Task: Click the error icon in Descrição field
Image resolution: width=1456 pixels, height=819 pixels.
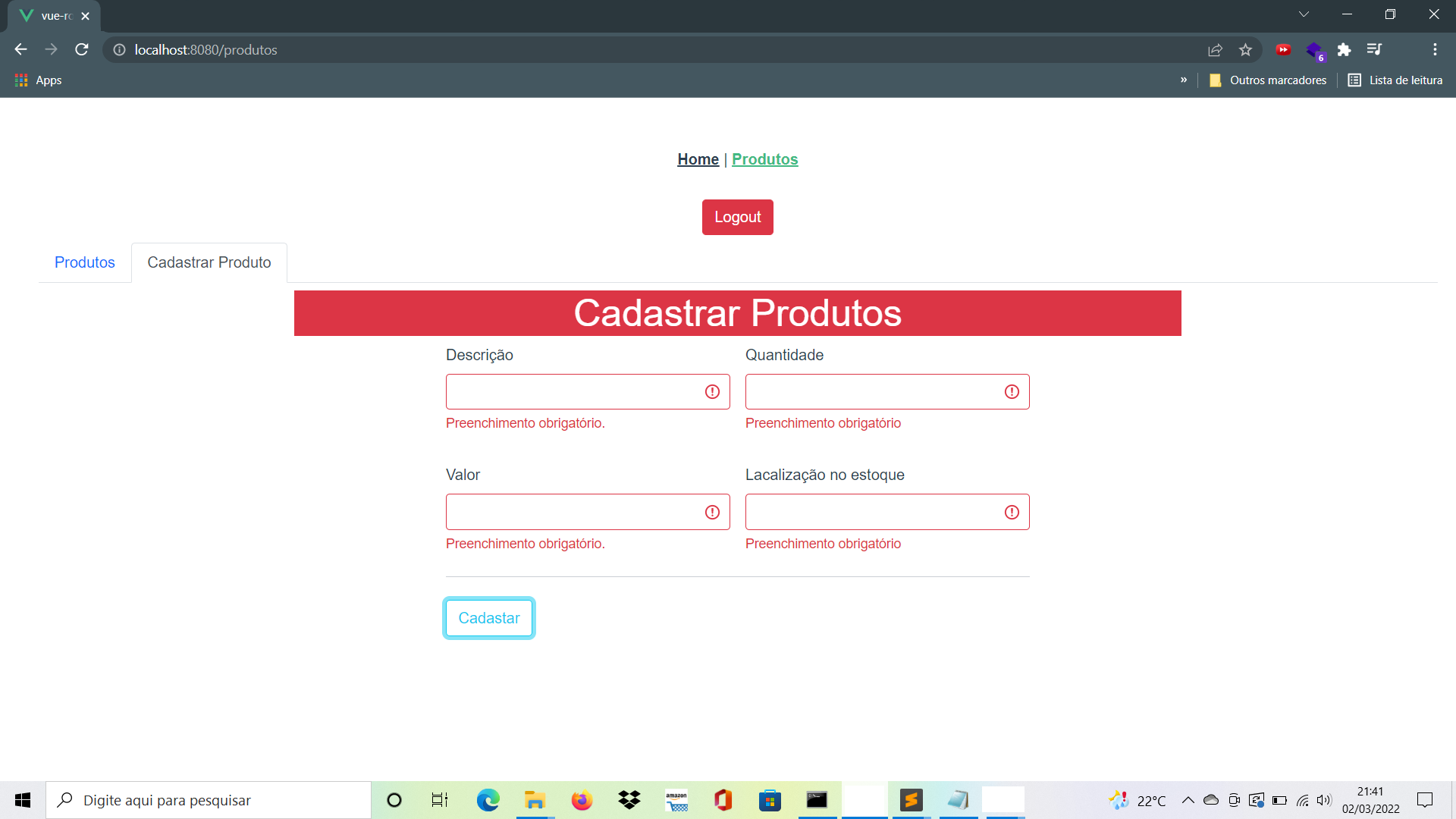Action: 712,391
